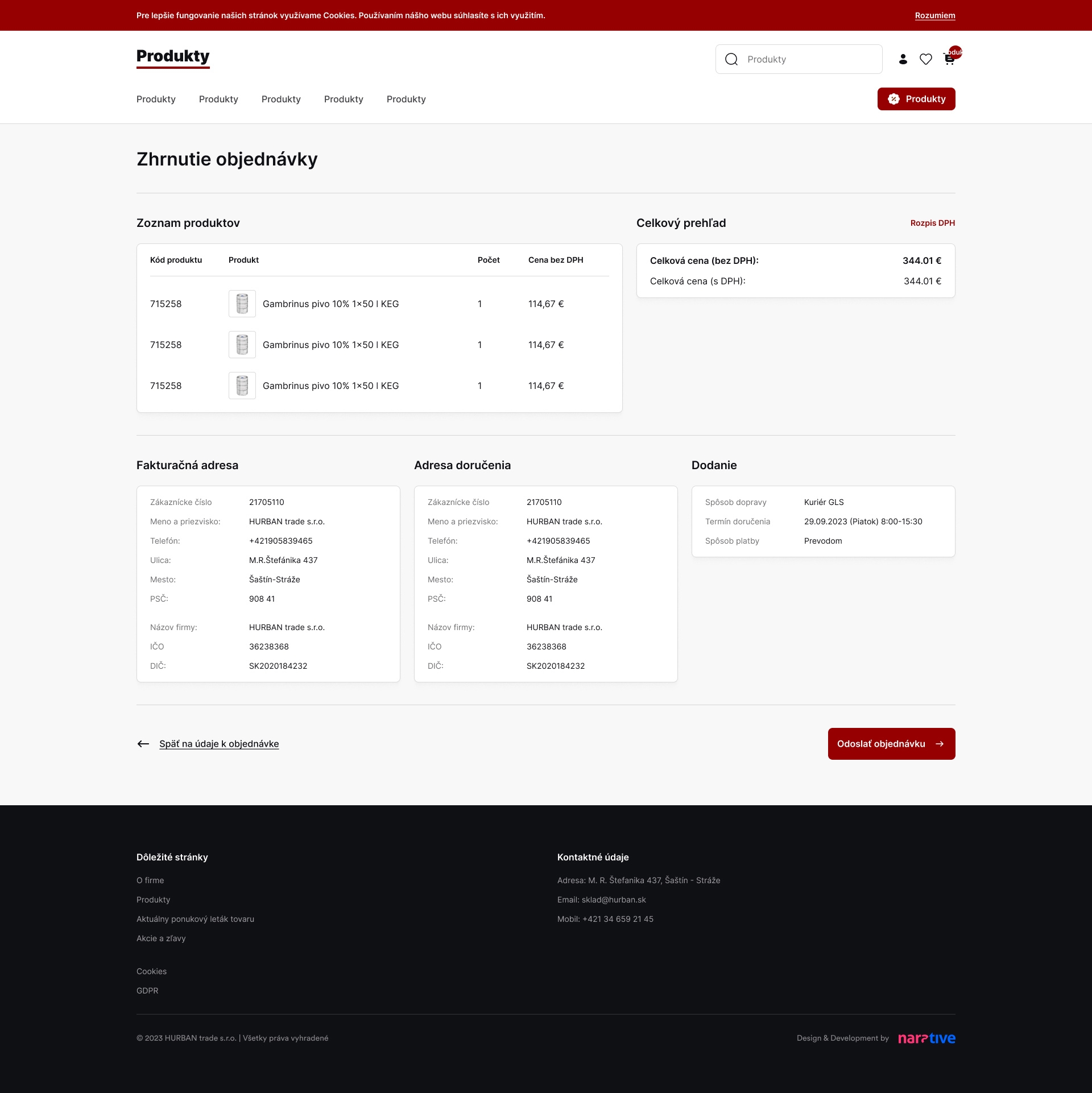This screenshot has width=1092, height=1093.
Task: Click the Počet column header
Action: 489,260
